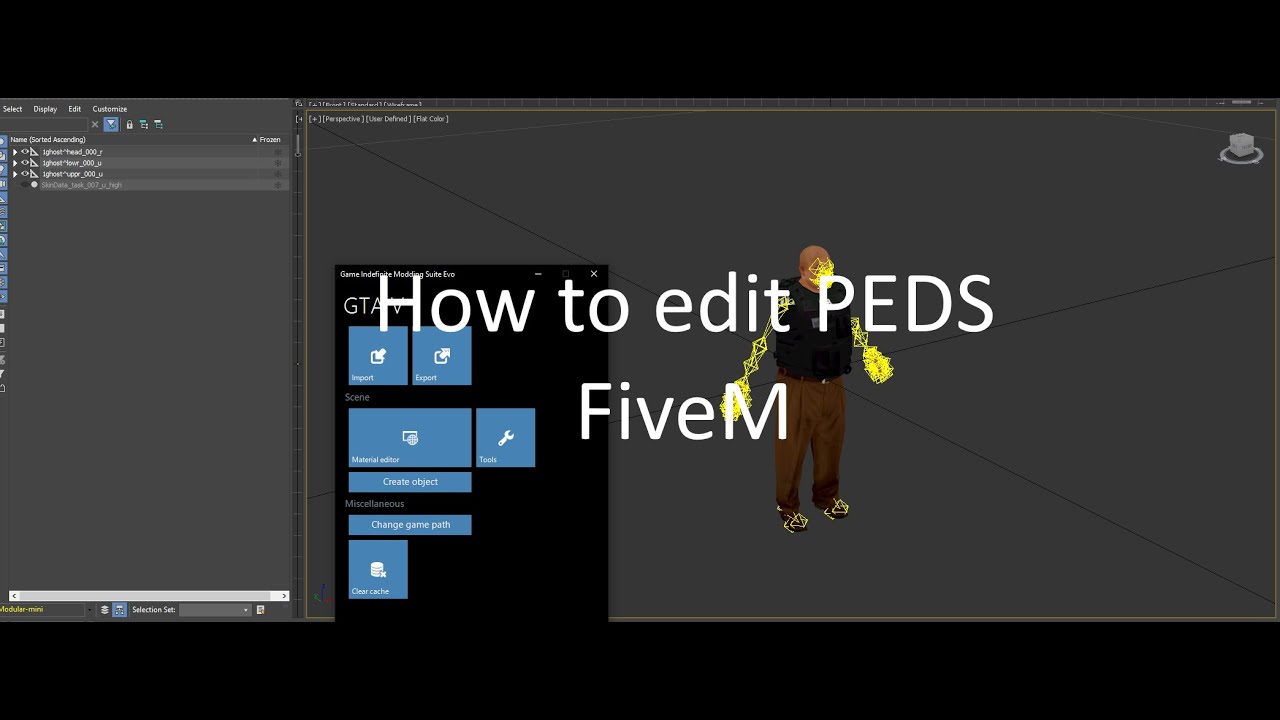Image resolution: width=1280 pixels, height=720 pixels.
Task: Click the Change game path button
Action: tap(410, 525)
